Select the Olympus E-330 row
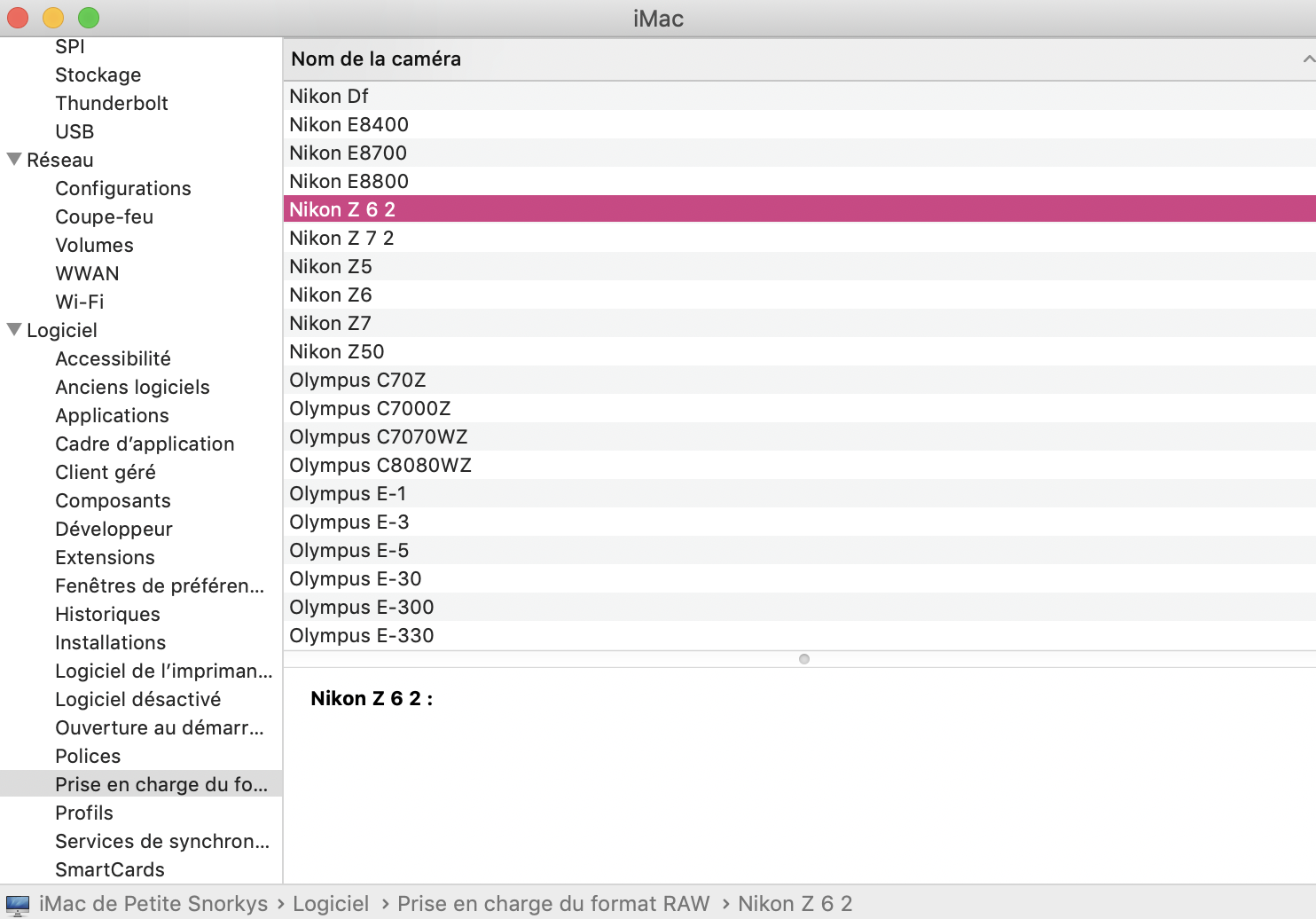 [x=800, y=635]
